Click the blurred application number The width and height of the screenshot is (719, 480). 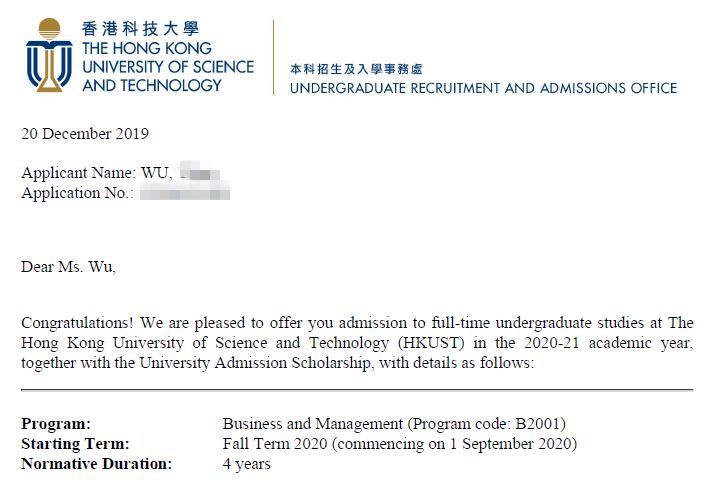(184, 193)
